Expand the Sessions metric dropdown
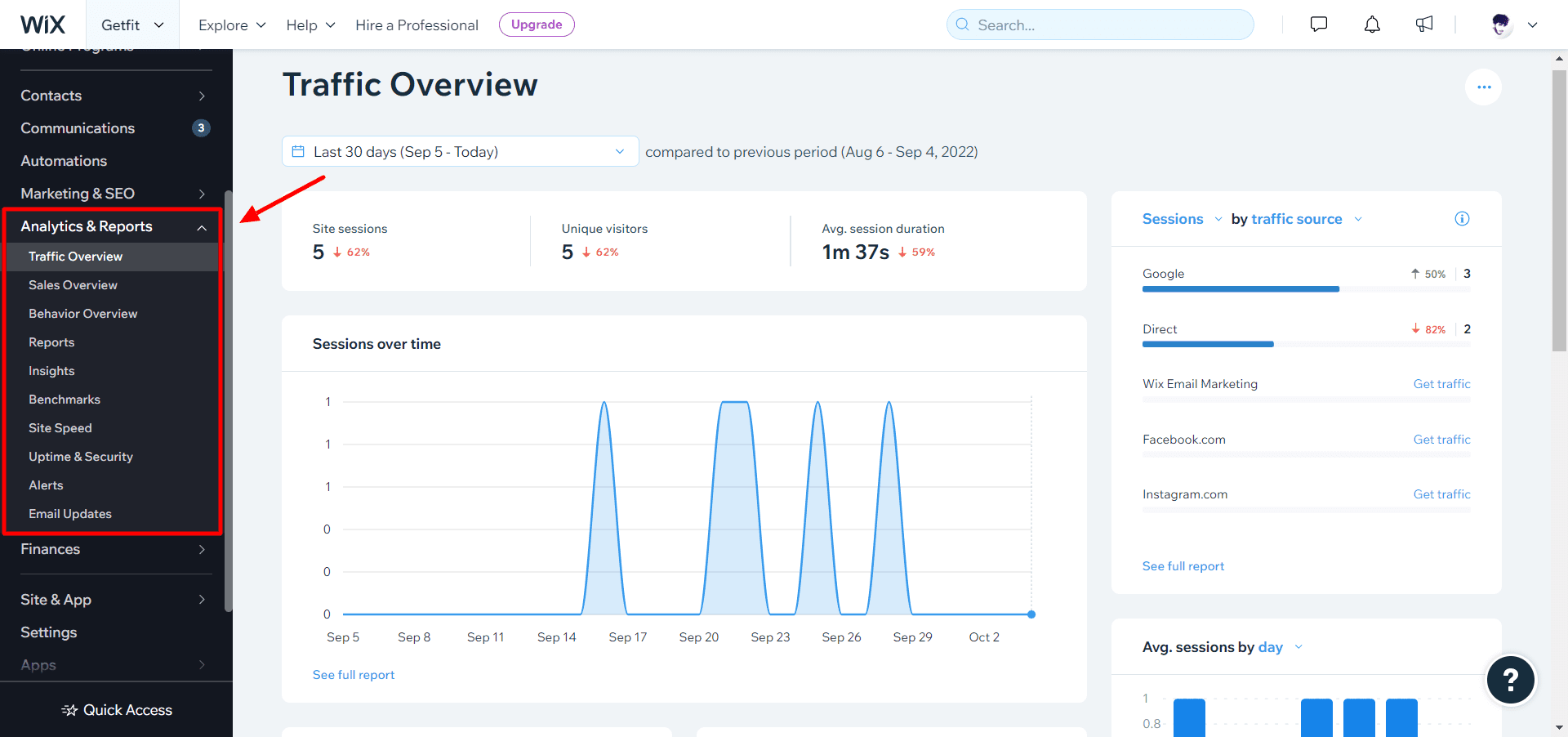1568x737 pixels. tap(1182, 219)
